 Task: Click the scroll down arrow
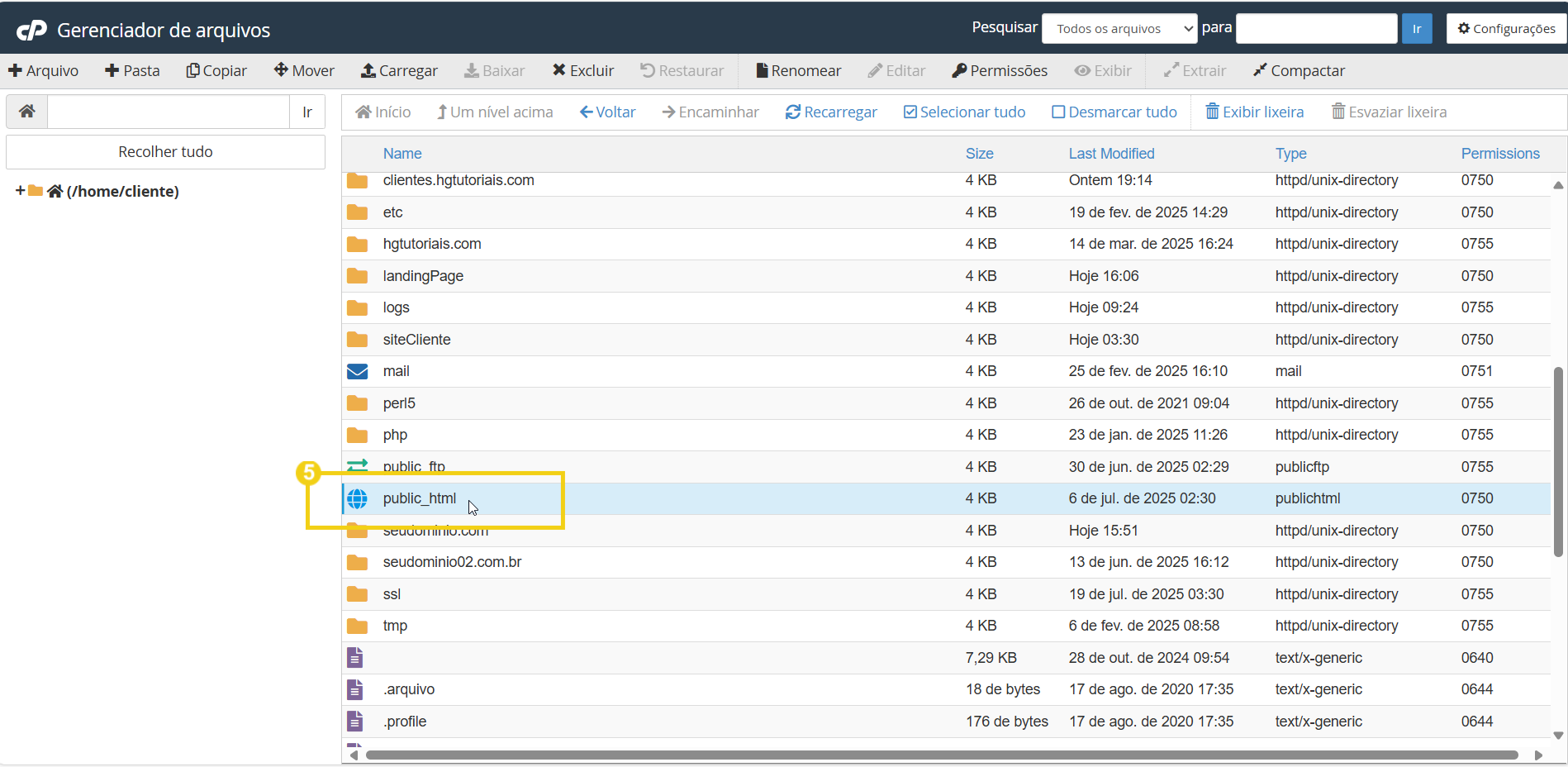(1558, 736)
